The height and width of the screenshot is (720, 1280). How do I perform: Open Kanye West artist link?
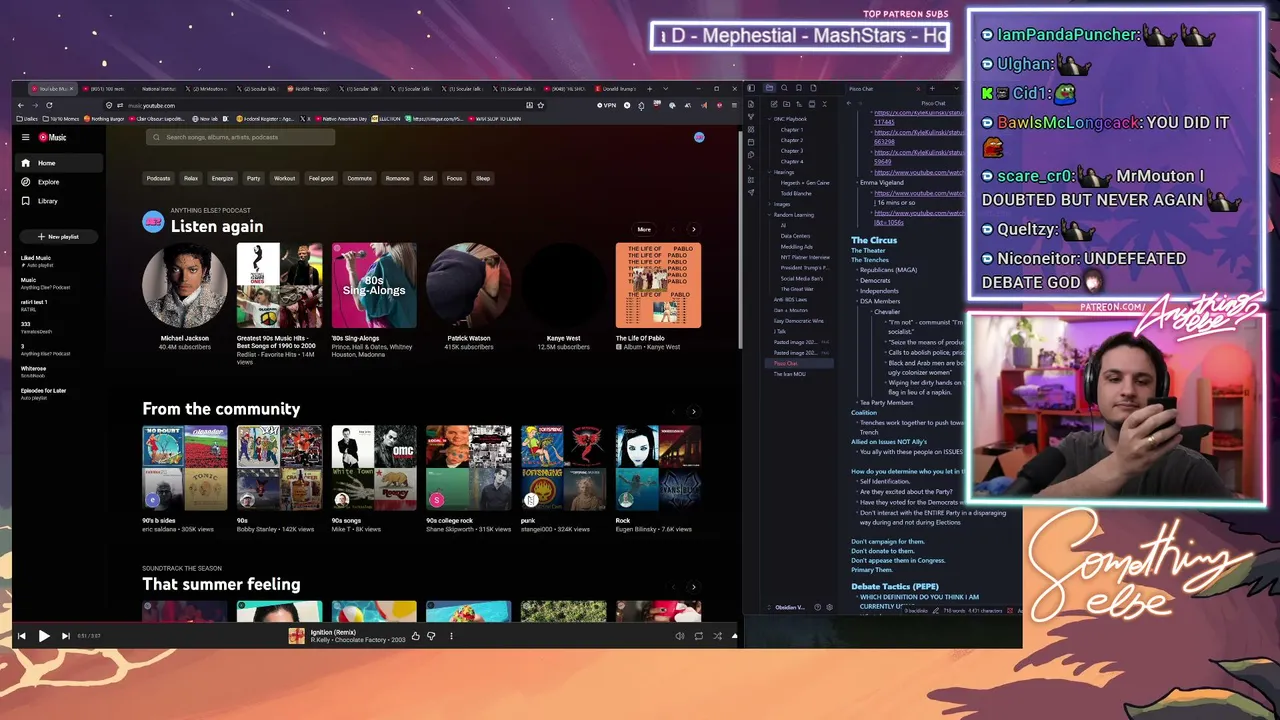tap(564, 338)
